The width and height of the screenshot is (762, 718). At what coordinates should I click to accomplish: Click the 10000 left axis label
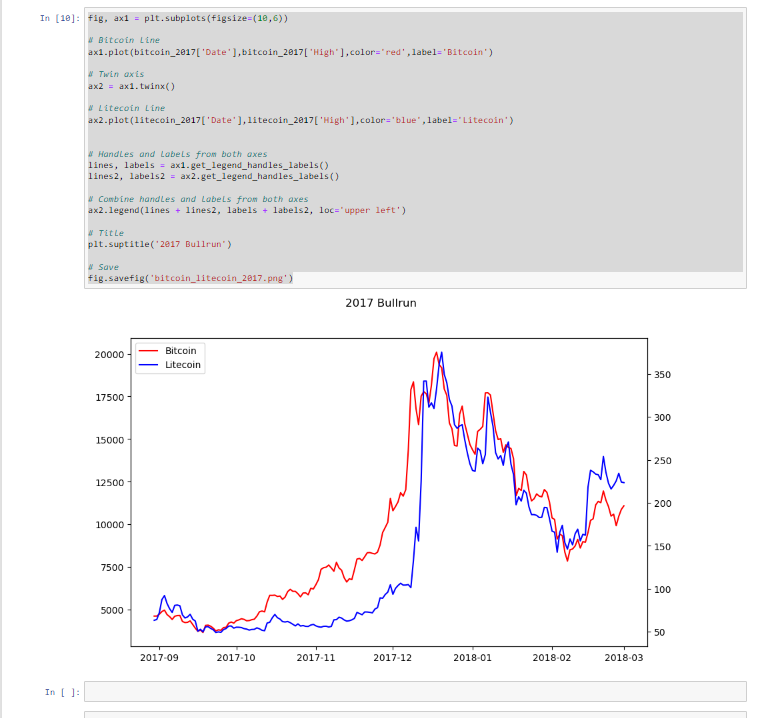(x=109, y=525)
